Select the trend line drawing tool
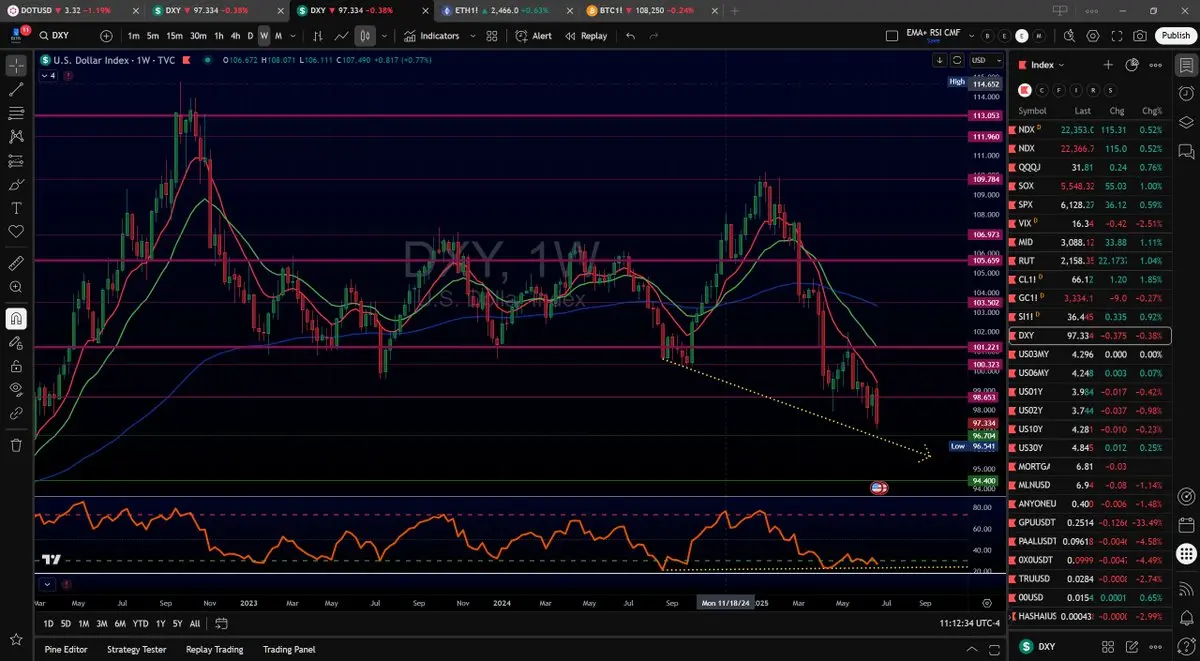Image resolution: width=1200 pixels, height=661 pixels. [16, 89]
